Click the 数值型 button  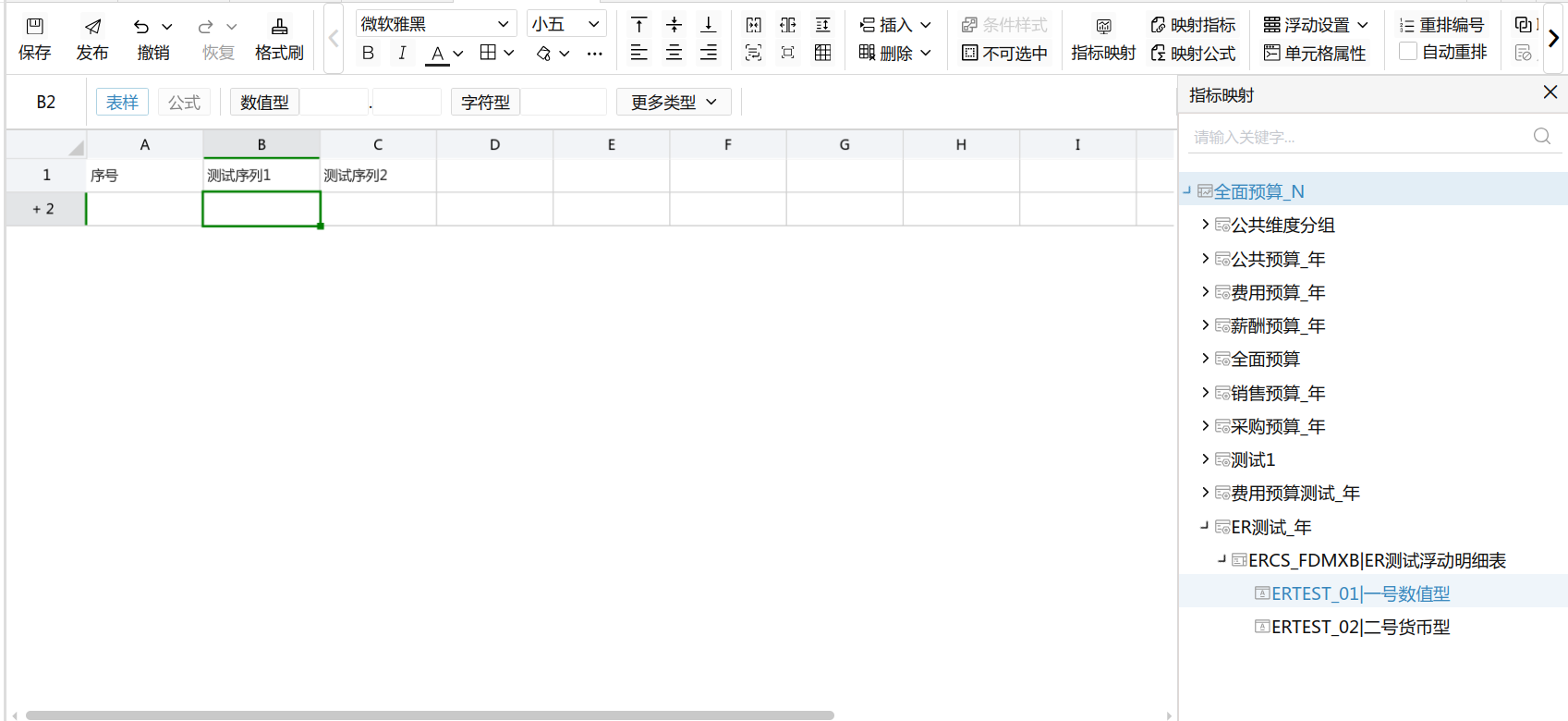coord(264,103)
